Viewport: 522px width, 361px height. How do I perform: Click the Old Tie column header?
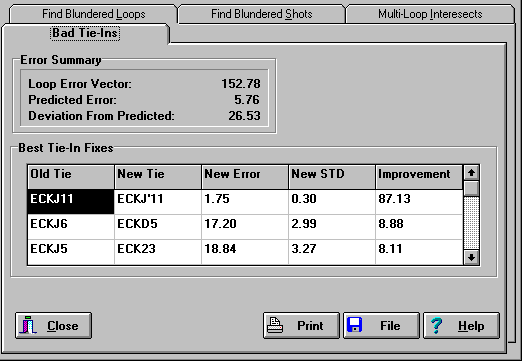(71, 177)
